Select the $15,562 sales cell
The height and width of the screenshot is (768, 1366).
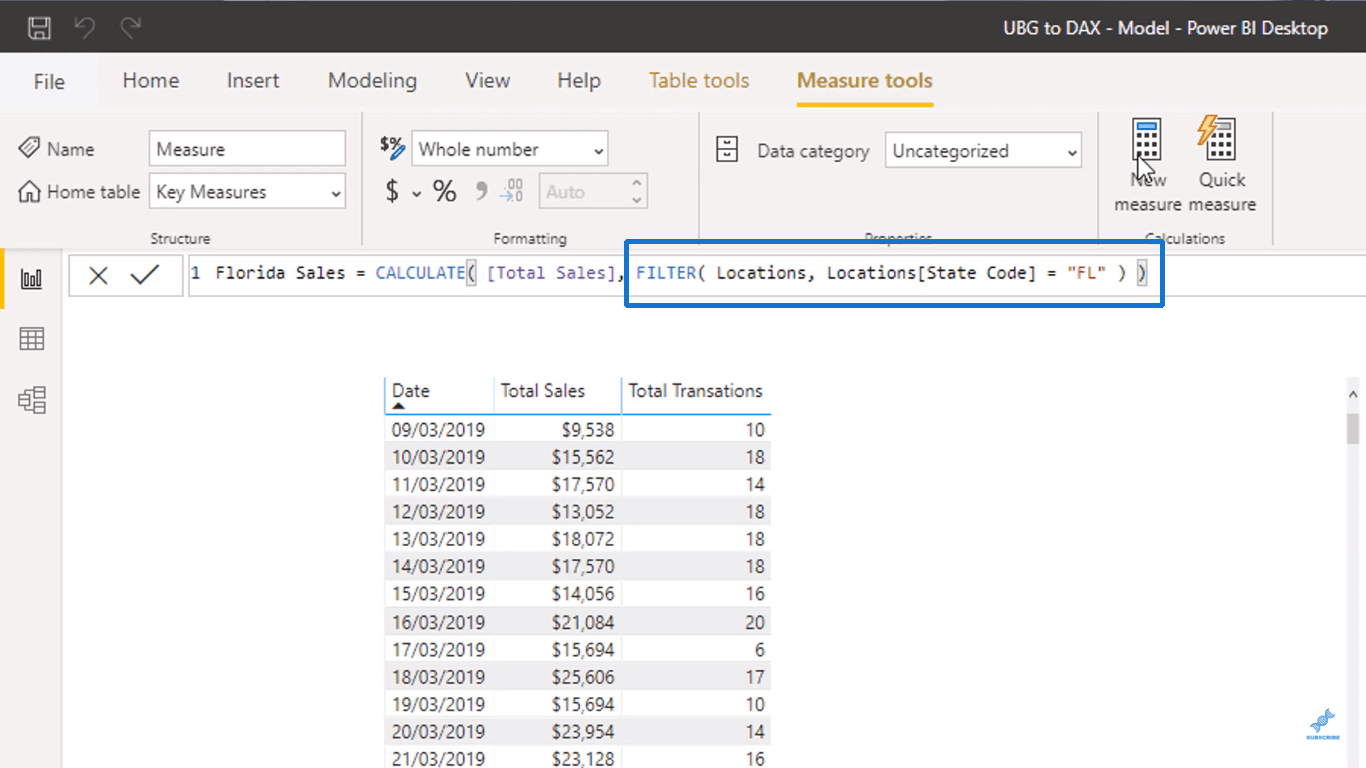tap(583, 457)
